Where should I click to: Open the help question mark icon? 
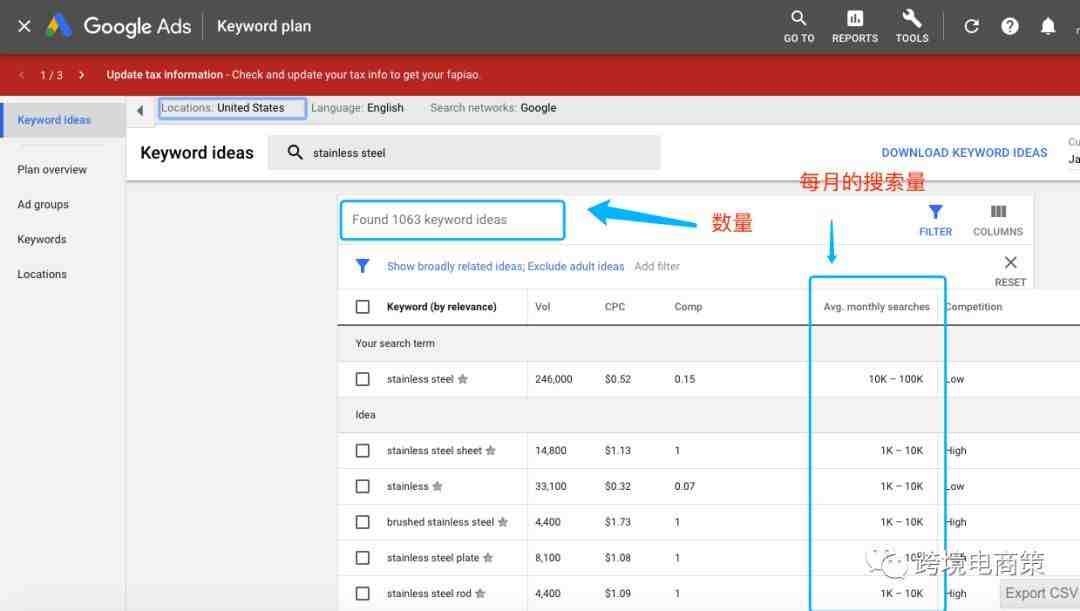(x=1010, y=26)
